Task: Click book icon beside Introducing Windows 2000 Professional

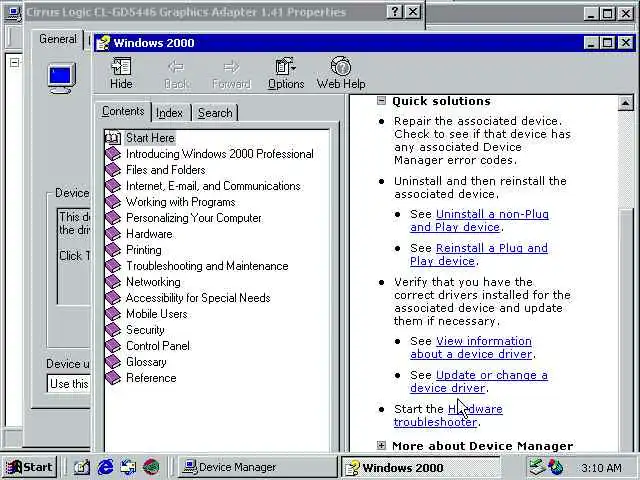Action: (x=113, y=154)
